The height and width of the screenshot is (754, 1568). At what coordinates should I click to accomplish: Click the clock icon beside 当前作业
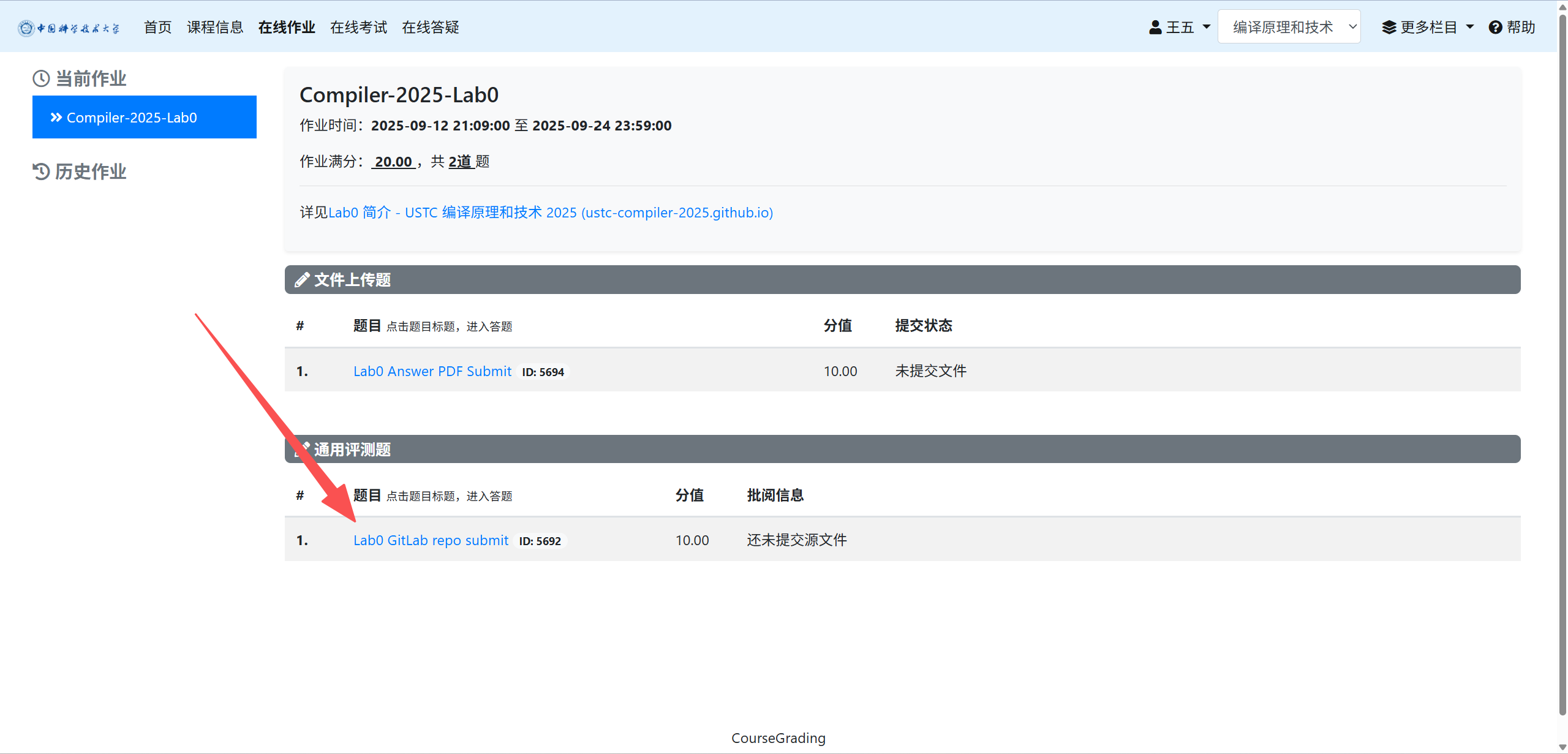tap(41, 78)
